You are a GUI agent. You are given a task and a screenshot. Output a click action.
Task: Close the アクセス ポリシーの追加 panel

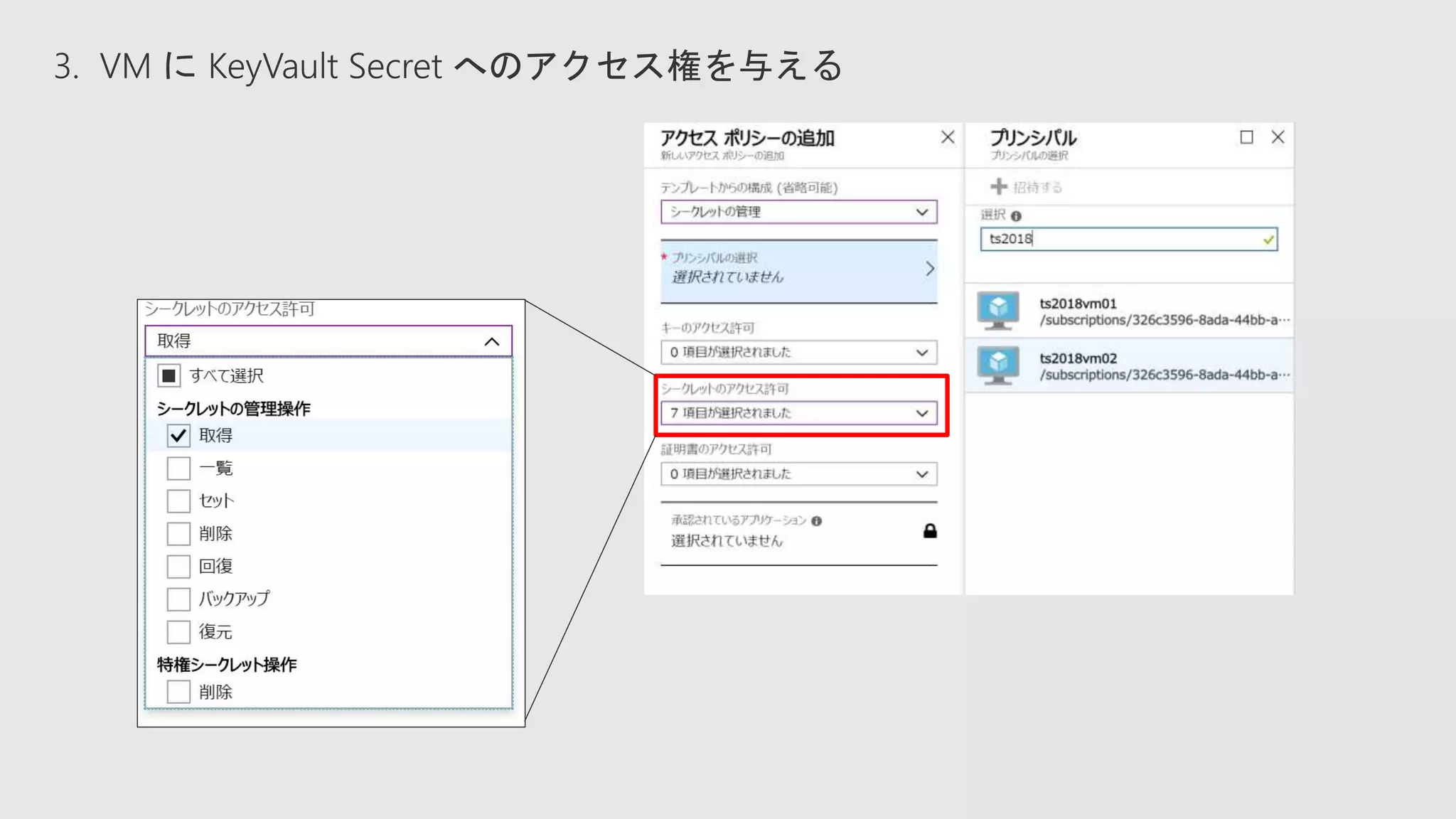pyautogui.click(x=948, y=137)
